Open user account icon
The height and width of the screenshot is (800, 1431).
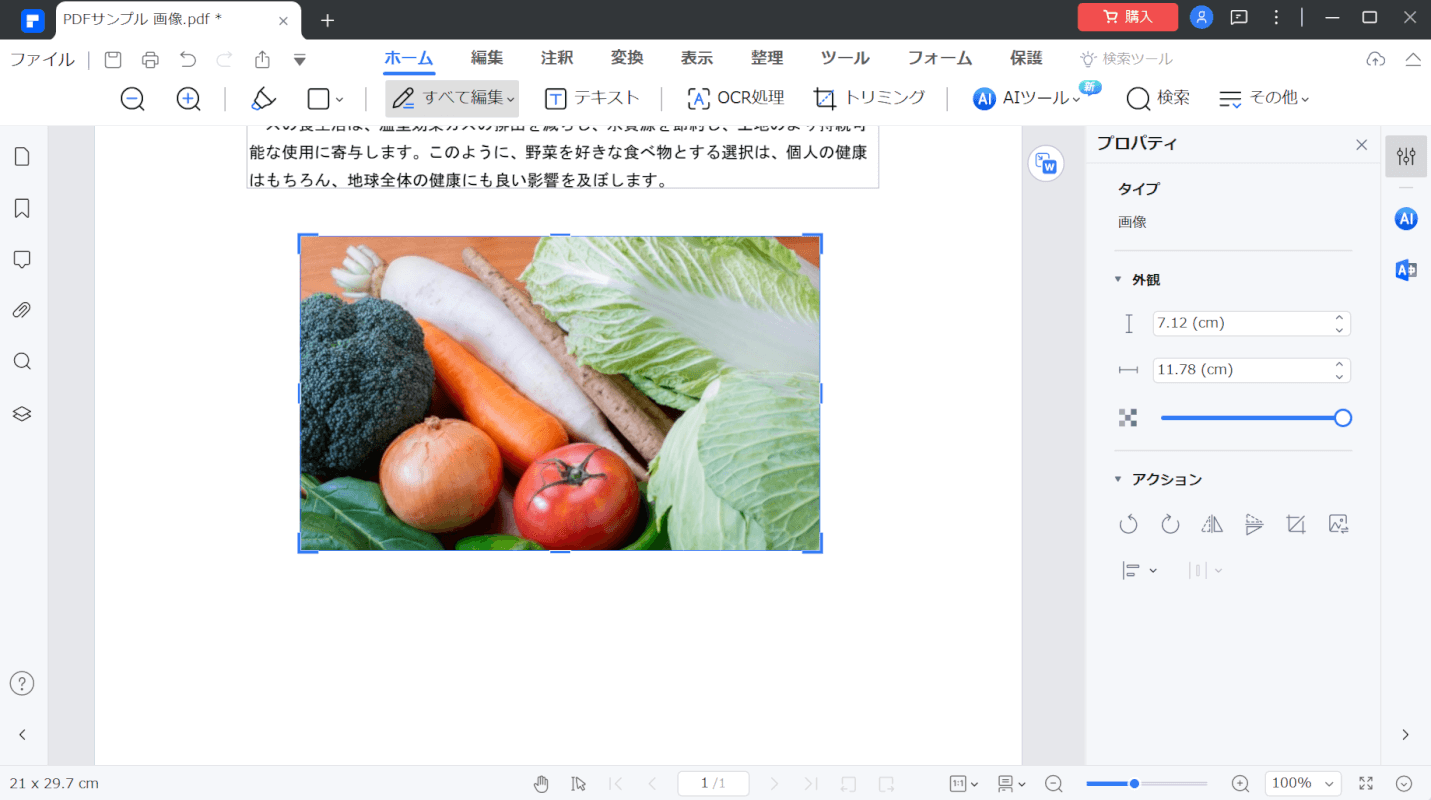pos(1202,17)
